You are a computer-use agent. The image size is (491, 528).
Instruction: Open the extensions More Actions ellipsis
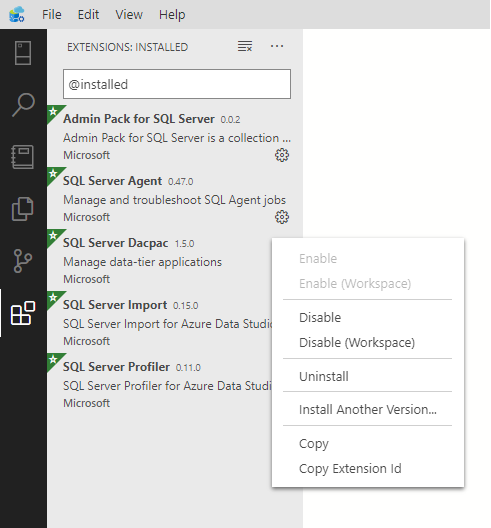point(277,46)
